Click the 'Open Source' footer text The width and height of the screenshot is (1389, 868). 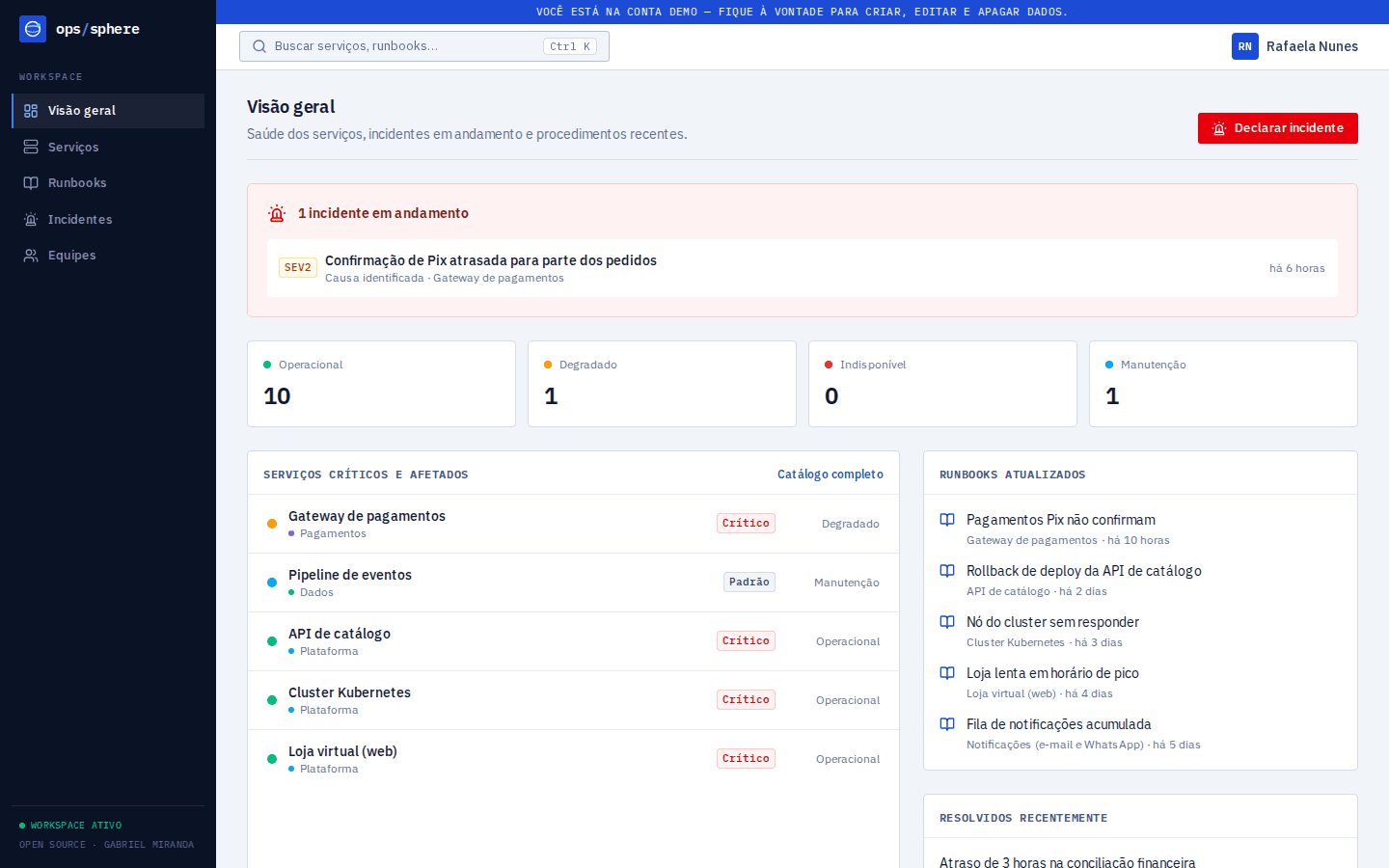[52, 845]
